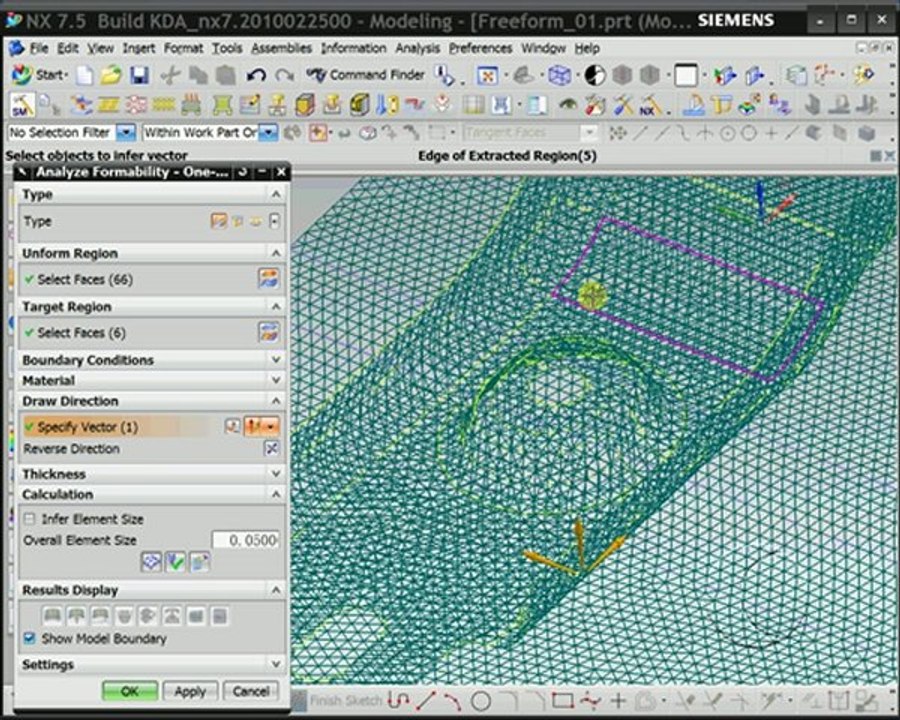This screenshot has width=900, height=720.
Task: Open the Preferences menu
Action: (x=480, y=48)
